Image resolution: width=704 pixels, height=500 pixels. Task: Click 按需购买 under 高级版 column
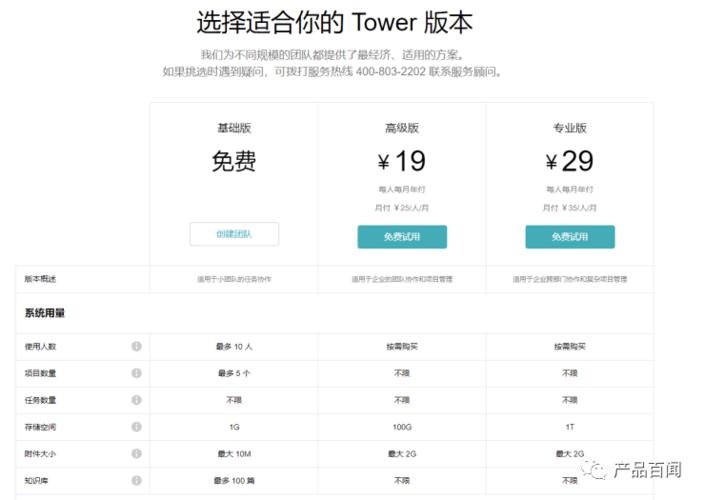402,346
